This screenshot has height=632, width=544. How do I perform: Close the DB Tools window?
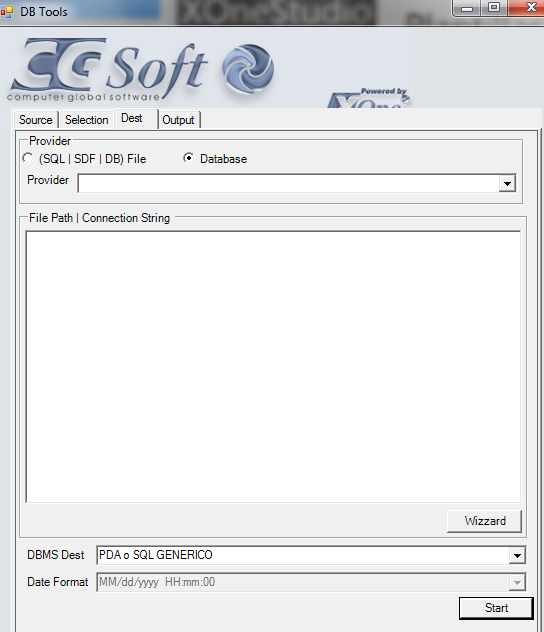click(x=528, y=8)
